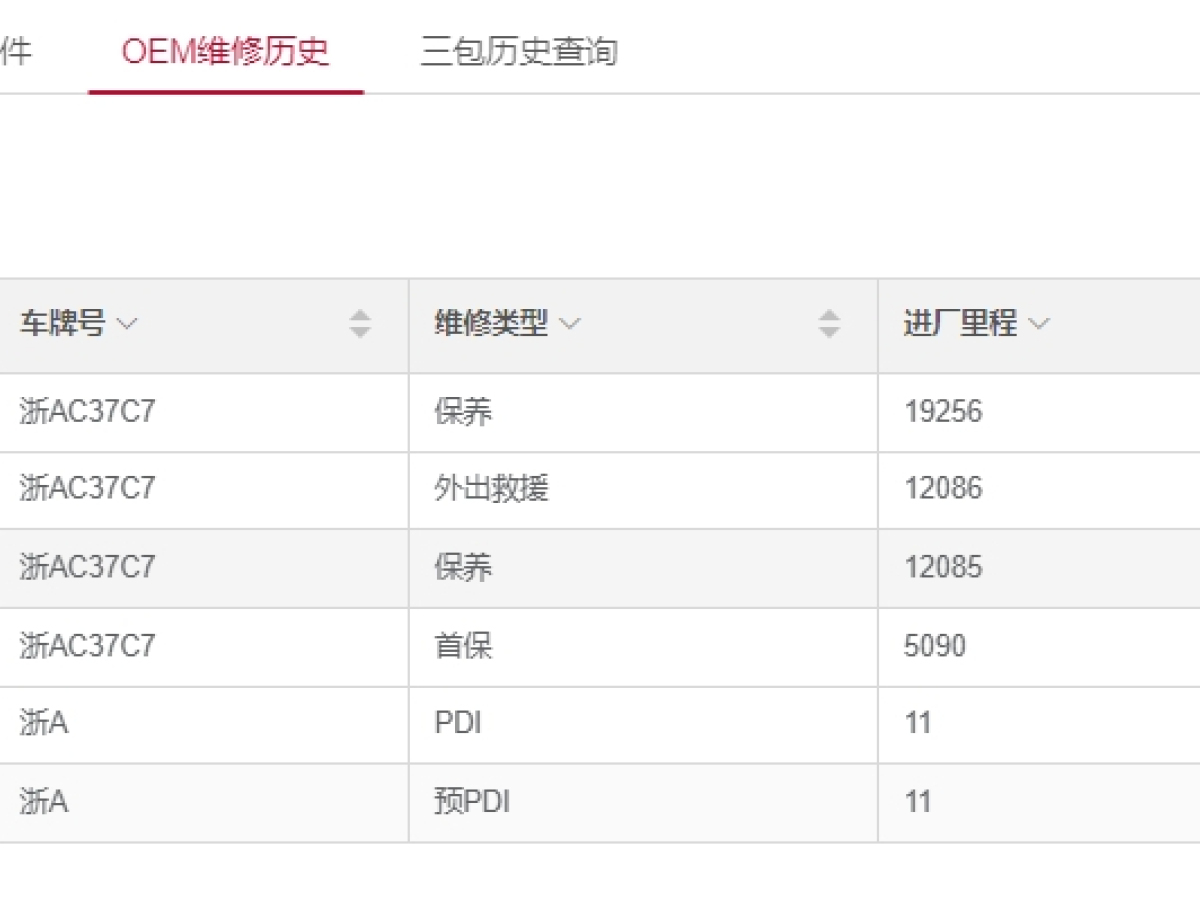The image size is (1200, 900).
Task: Click the 外出救援 repair type cell
Action: click(491, 489)
